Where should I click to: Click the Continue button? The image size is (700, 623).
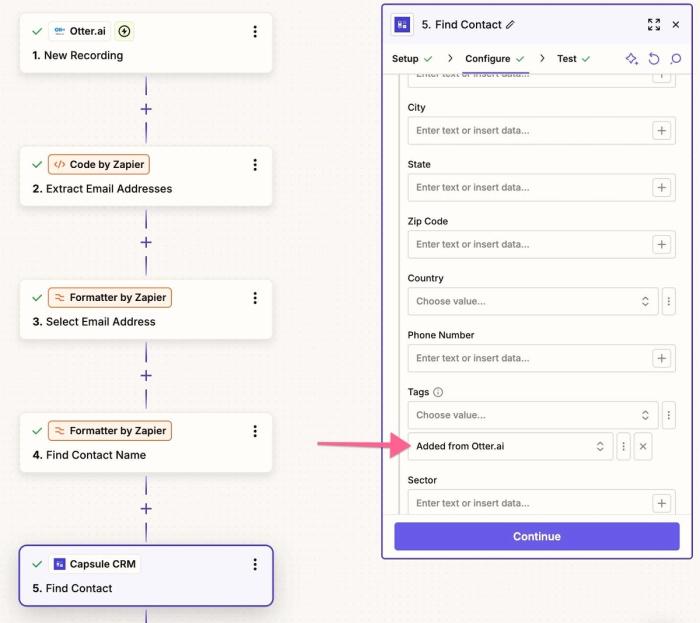(536, 536)
